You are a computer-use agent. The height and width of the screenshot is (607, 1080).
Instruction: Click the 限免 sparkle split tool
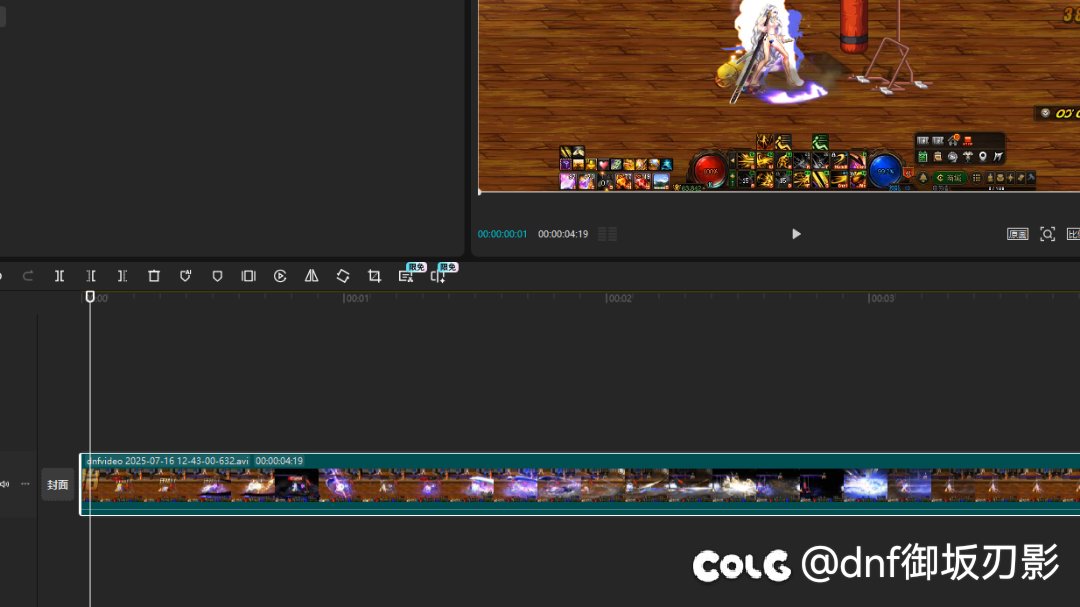(x=438, y=276)
